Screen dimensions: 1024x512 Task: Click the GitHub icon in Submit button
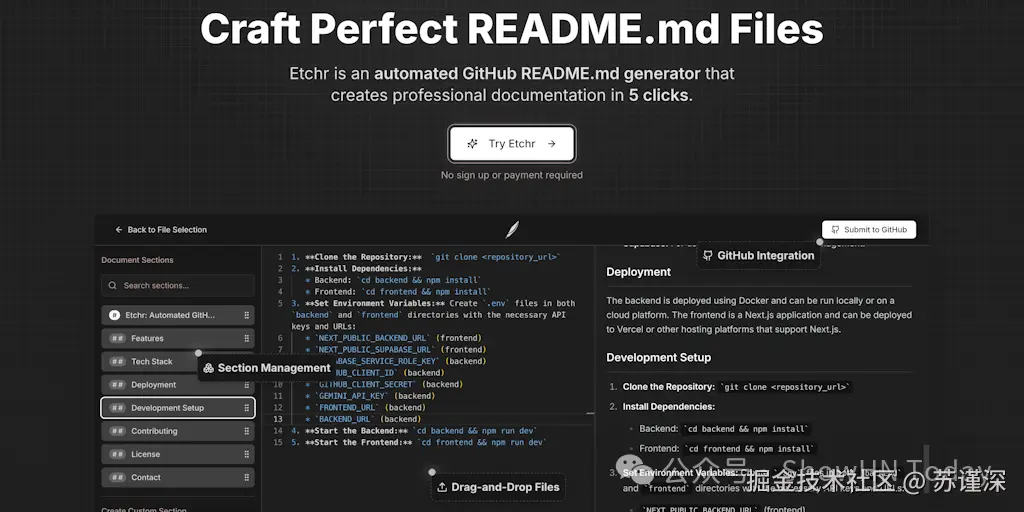[835, 230]
